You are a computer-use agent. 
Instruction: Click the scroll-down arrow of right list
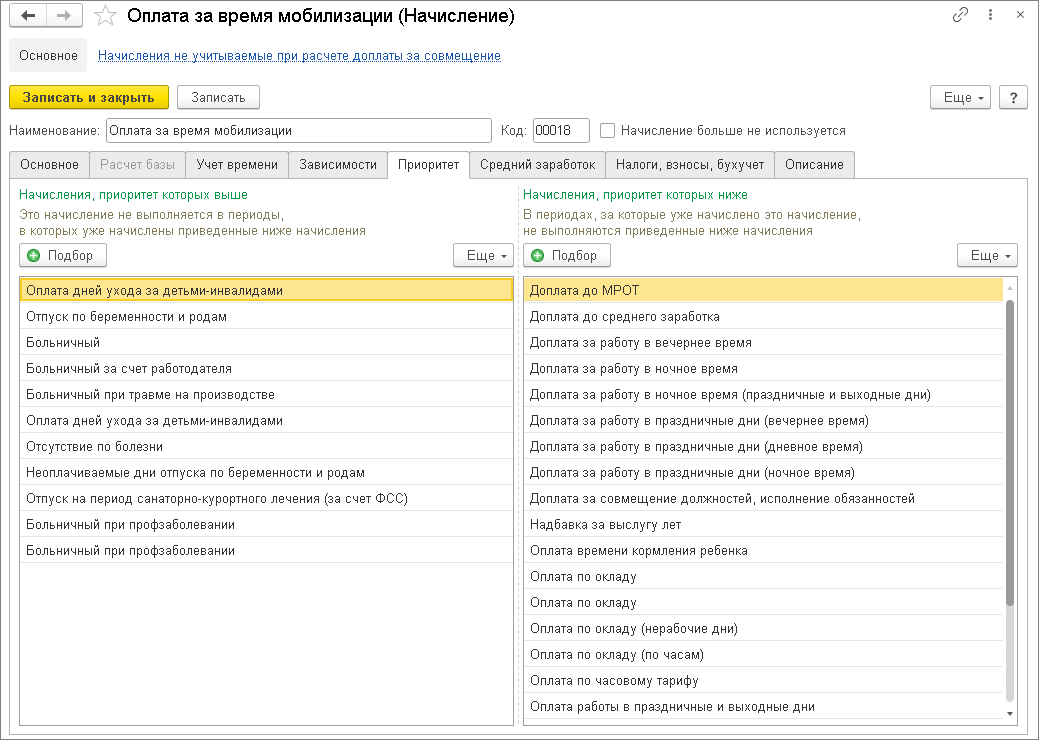pyautogui.click(x=1010, y=714)
